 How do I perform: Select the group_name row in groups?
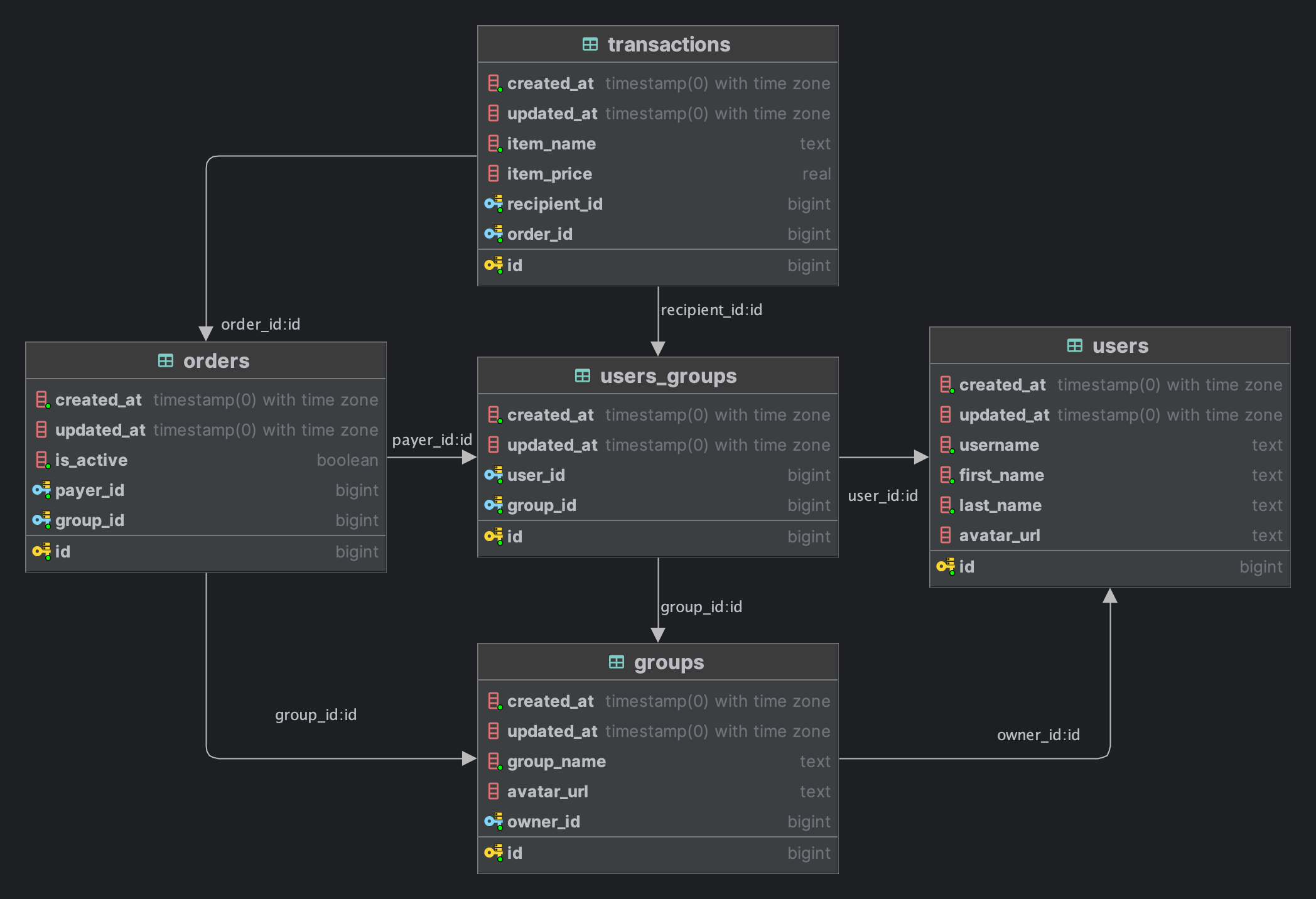[x=556, y=762]
